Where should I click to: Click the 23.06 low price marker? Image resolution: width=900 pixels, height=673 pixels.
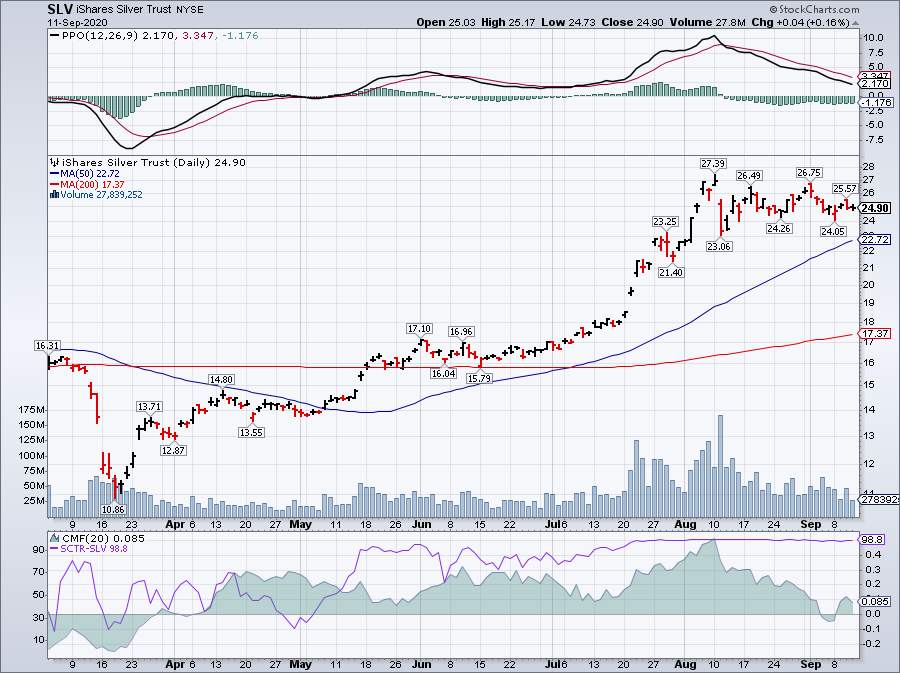719,246
